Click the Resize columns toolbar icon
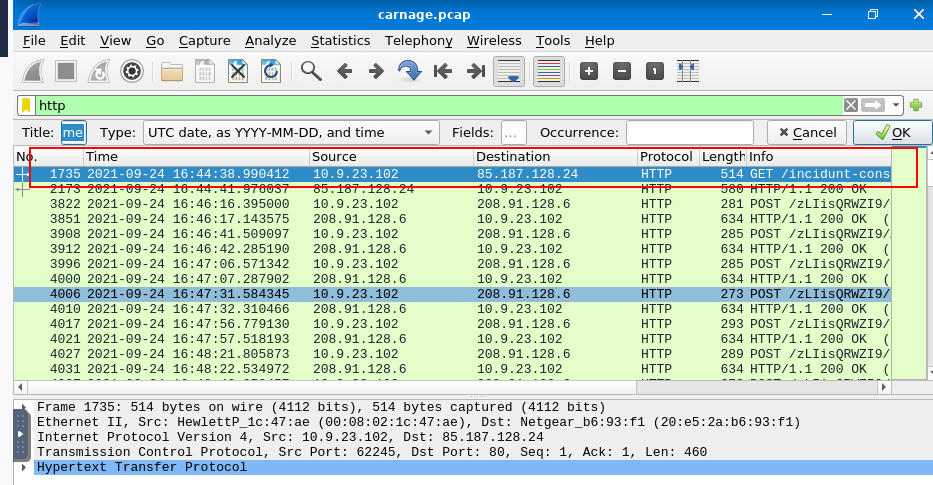The height and width of the screenshot is (485, 933). tap(687, 71)
